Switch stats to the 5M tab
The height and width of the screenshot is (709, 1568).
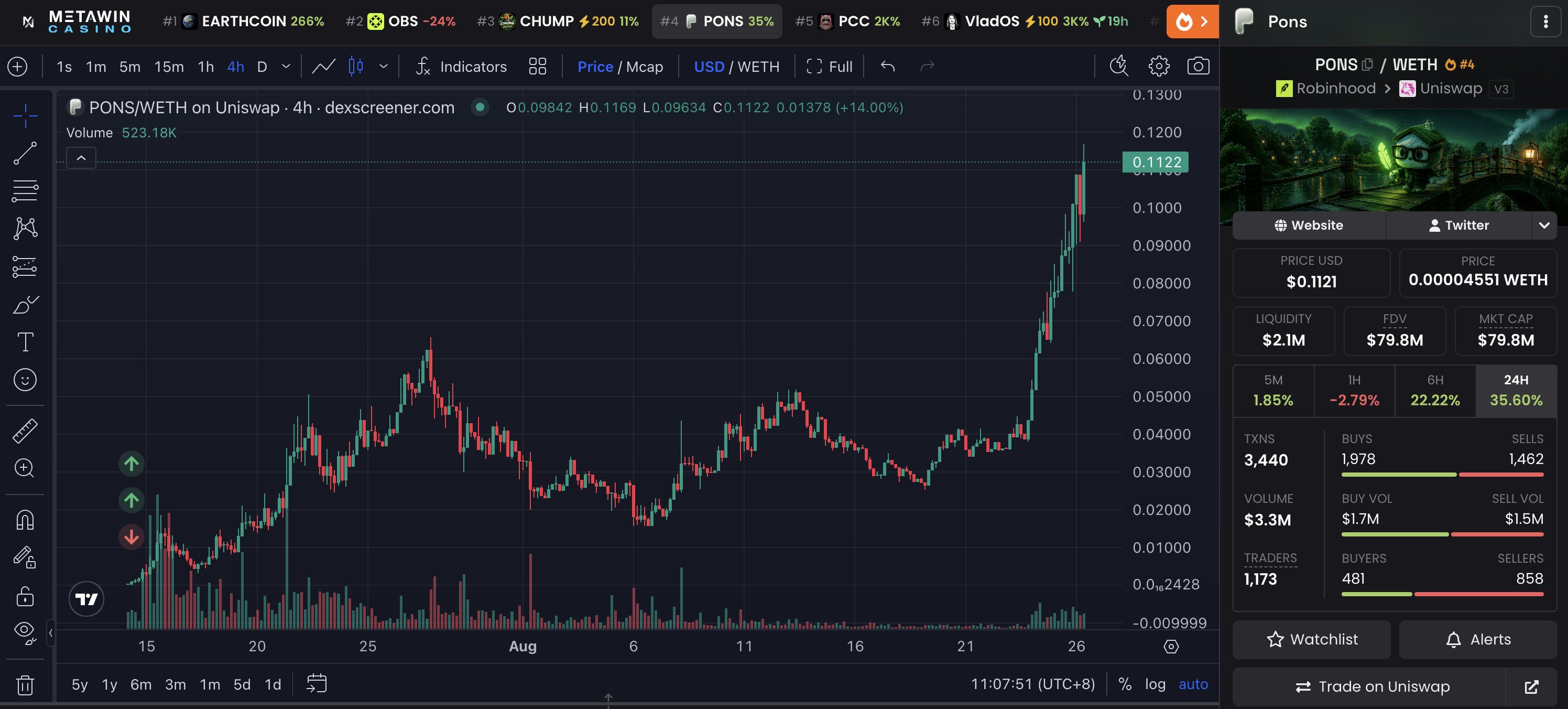coord(1273,391)
